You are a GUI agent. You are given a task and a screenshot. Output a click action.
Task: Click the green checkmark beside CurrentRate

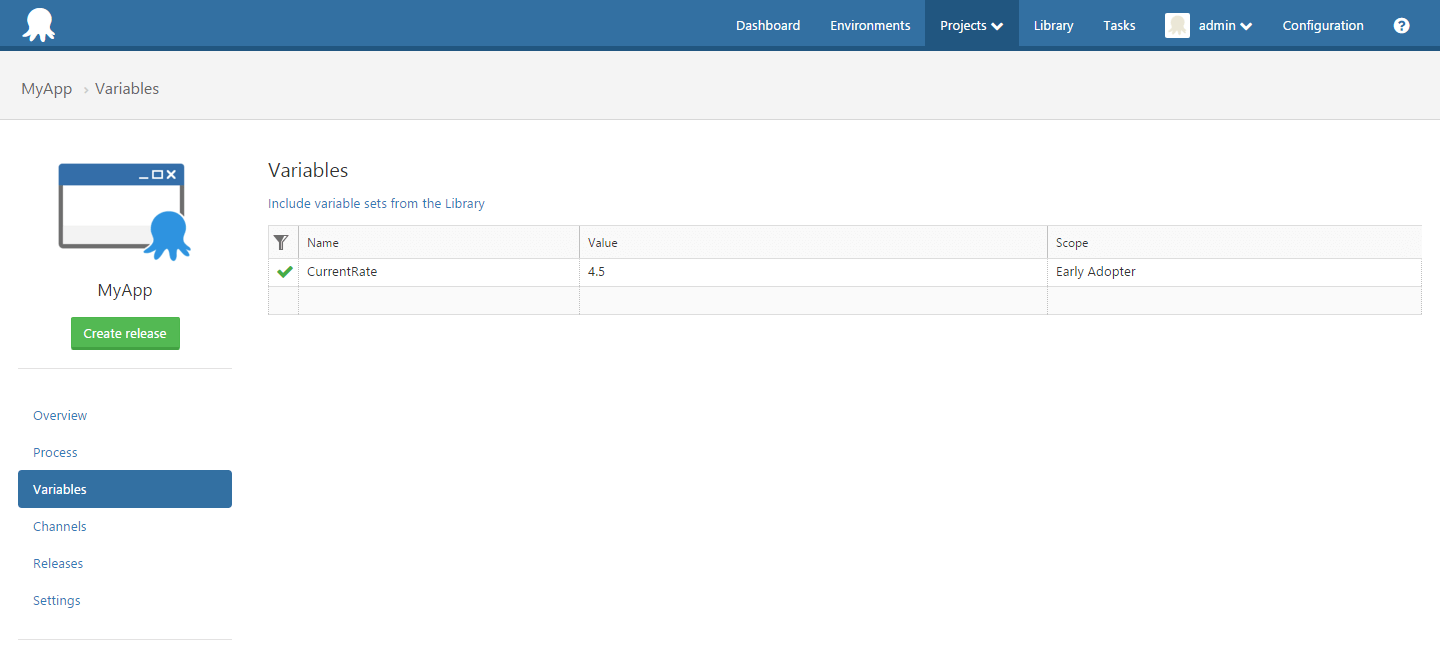click(x=284, y=272)
